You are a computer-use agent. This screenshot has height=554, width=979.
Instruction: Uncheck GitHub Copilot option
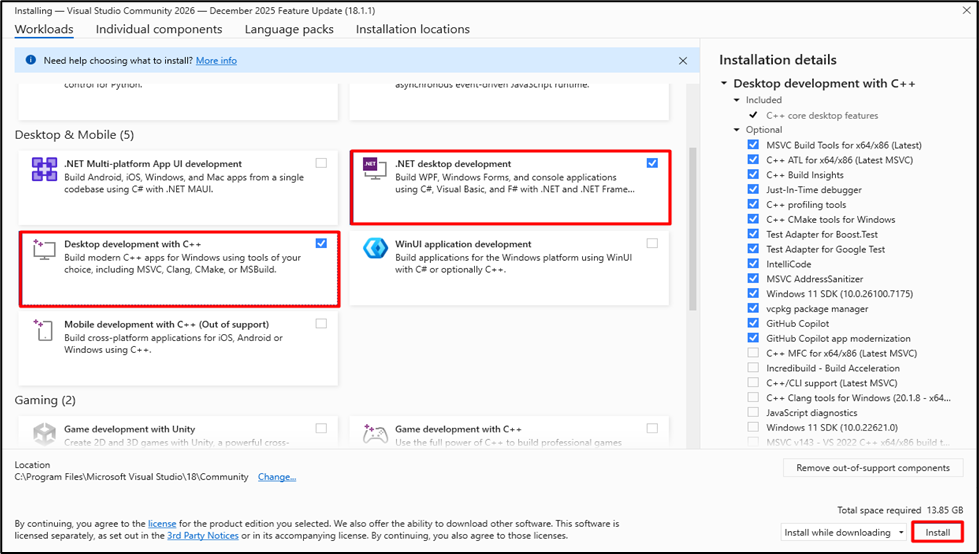[753, 323]
